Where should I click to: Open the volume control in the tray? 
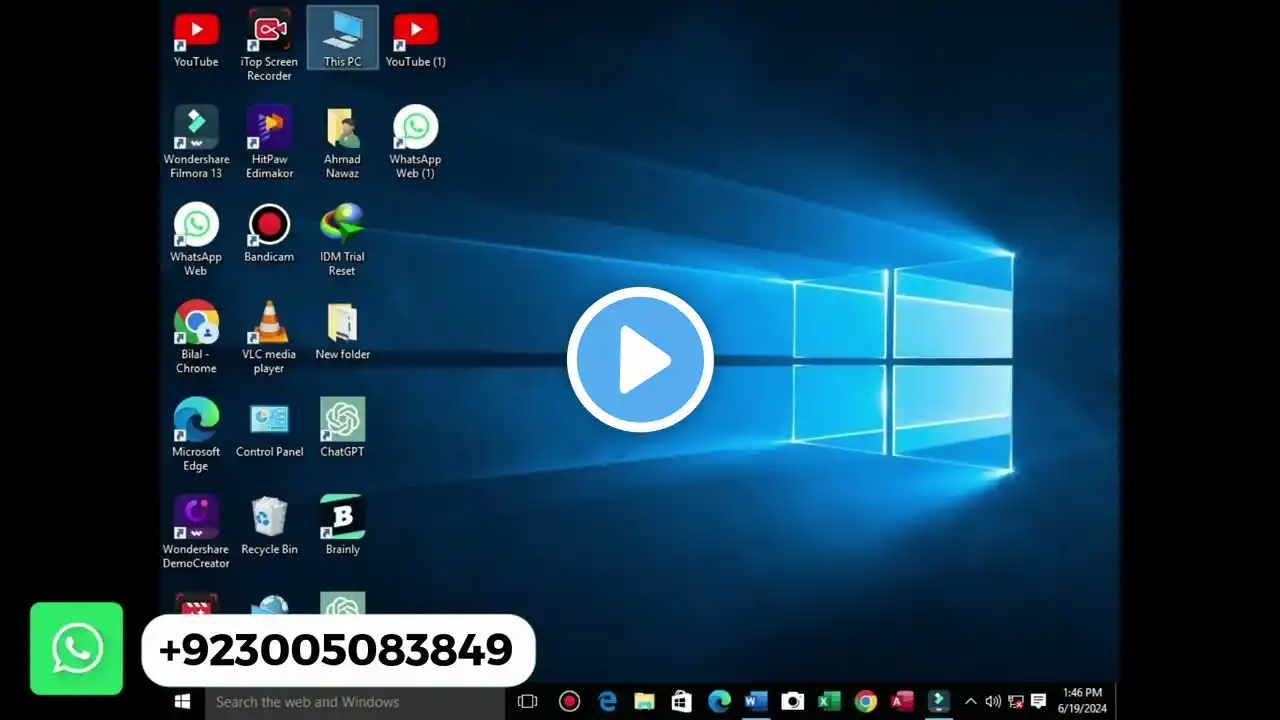click(993, 702)
